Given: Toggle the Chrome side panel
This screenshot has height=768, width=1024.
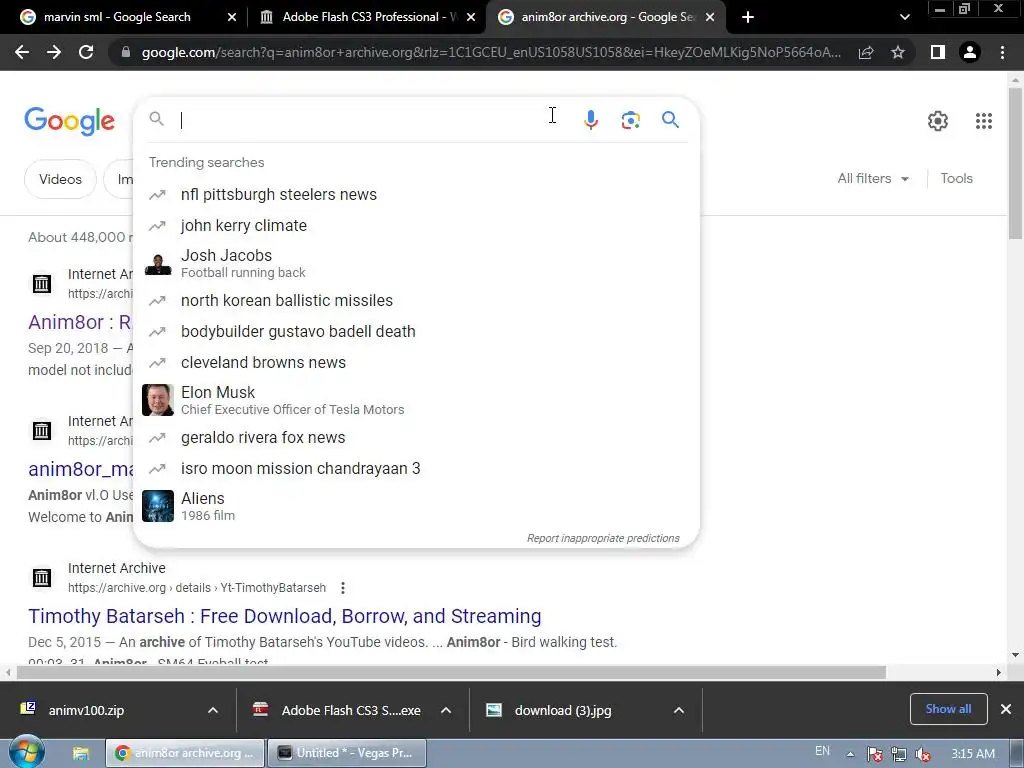Looking at the screenshot, I should (x=938, y=52).
